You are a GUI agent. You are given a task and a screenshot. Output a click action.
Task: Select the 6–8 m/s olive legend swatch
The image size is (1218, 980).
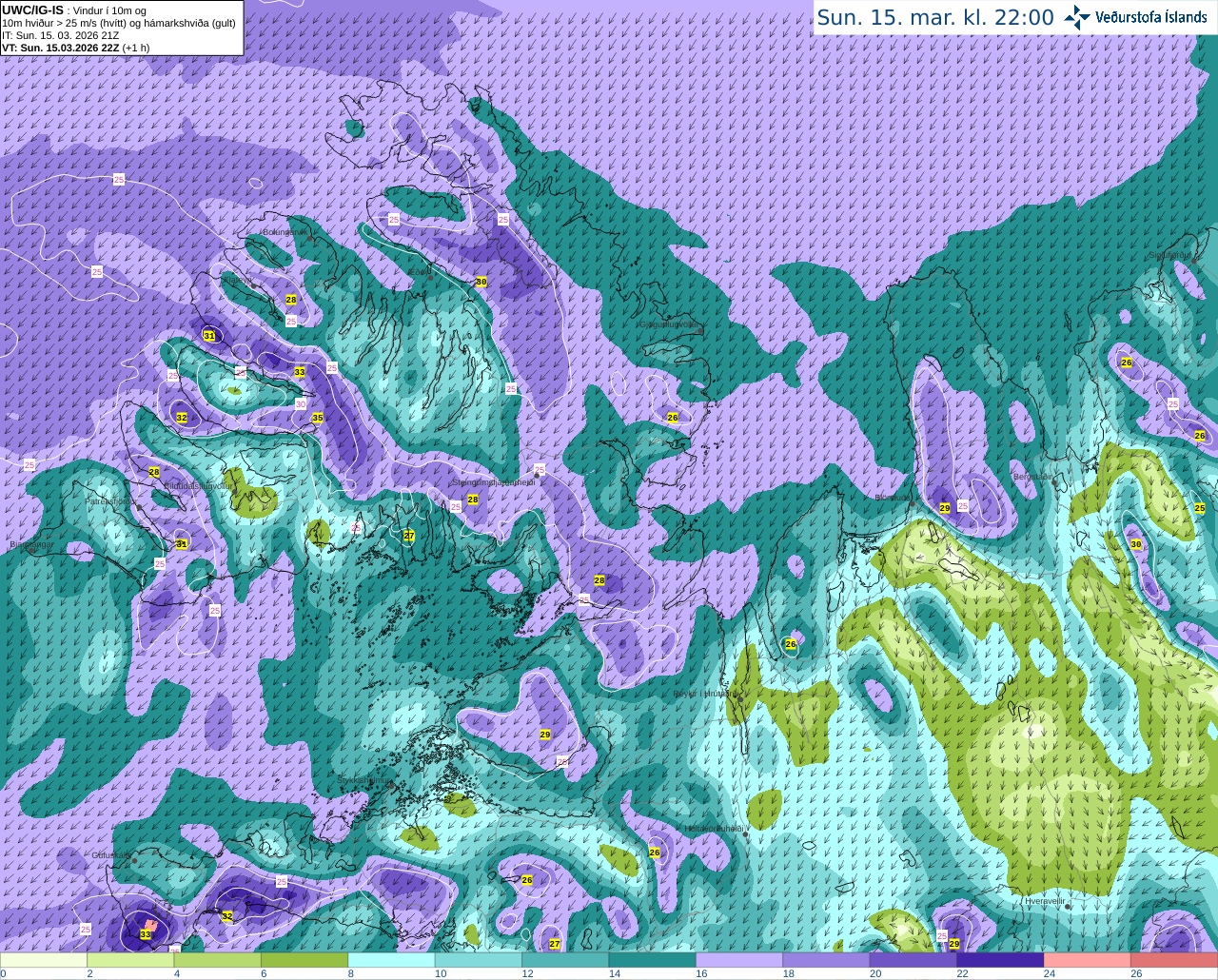304,960
